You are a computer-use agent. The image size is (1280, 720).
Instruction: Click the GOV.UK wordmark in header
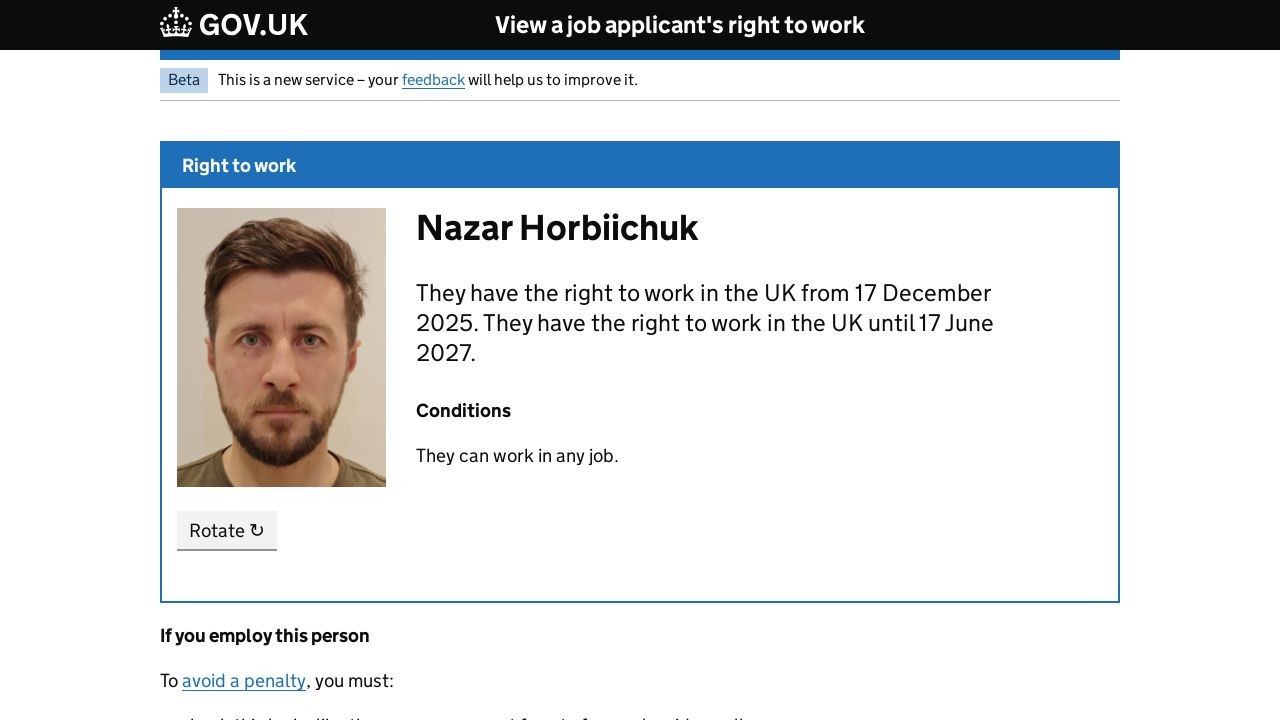(x=253, y=25)
